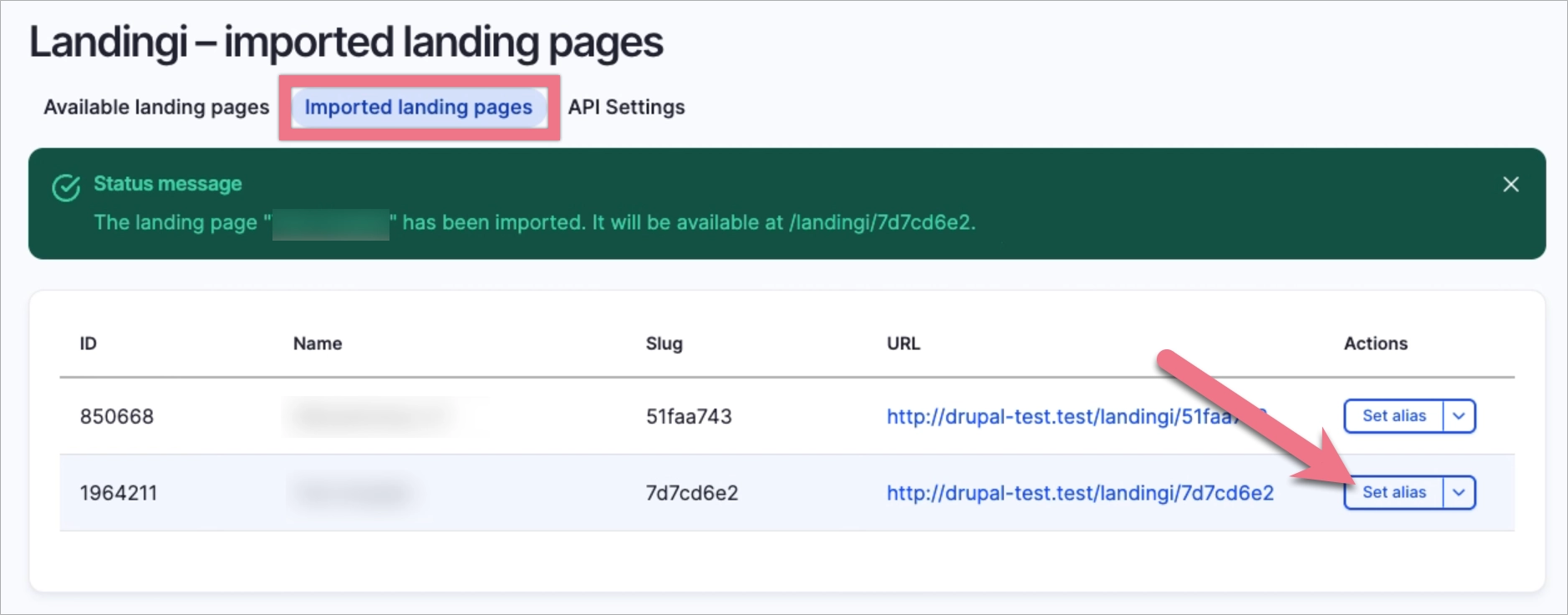The height and width of the screenshot is (615, 1568).
Task: Click the Name column header
Action: [318, 343]
